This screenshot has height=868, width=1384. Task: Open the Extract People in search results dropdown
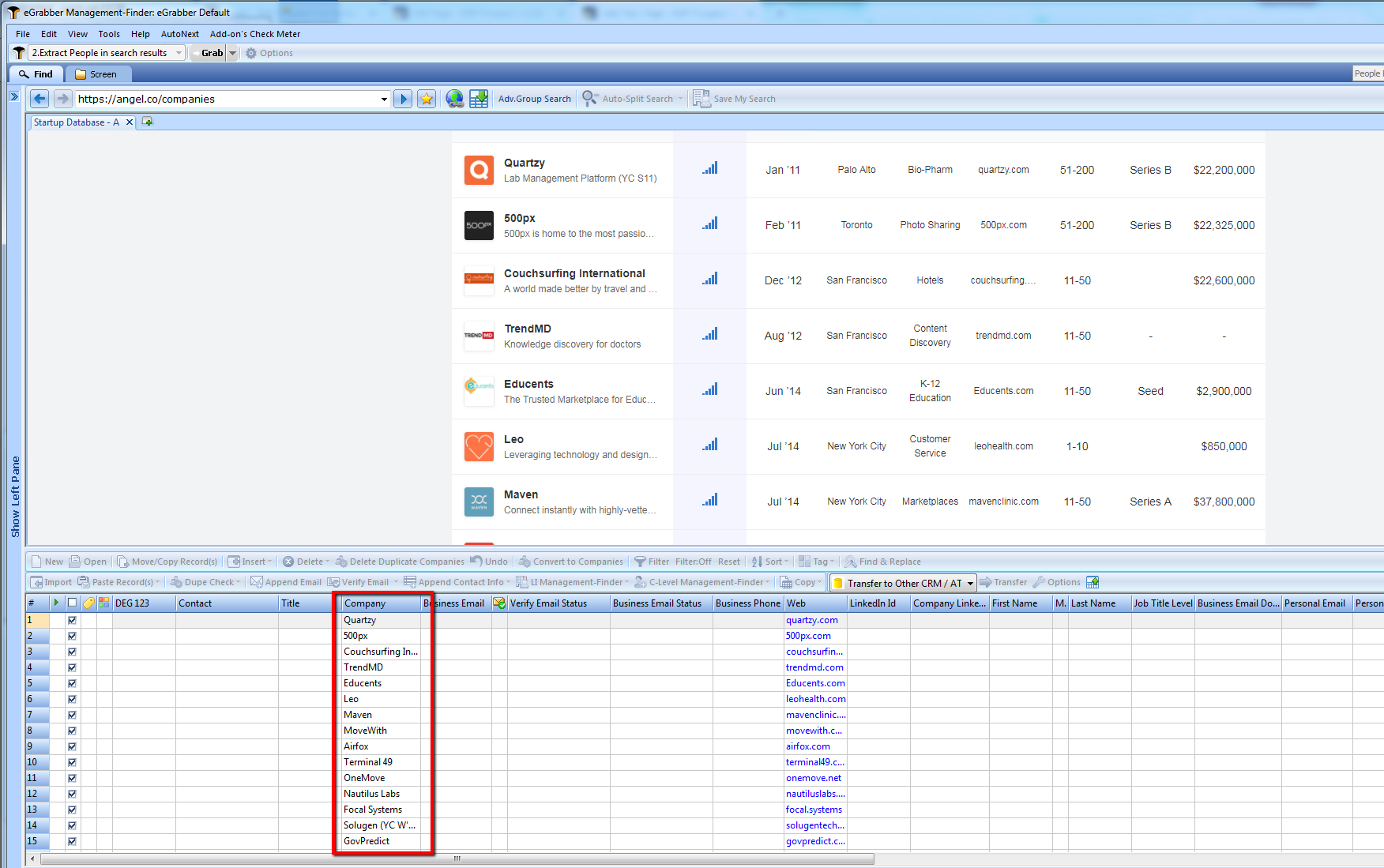tap(179, 53)
